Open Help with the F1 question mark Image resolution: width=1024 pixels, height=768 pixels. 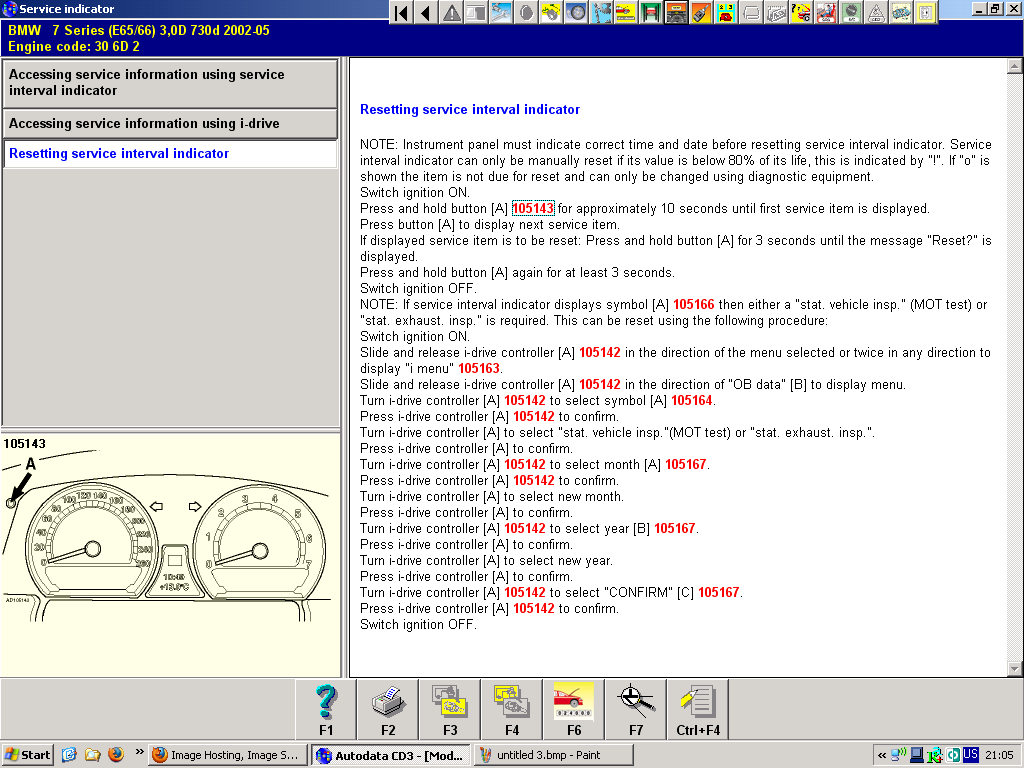(326, 710)
